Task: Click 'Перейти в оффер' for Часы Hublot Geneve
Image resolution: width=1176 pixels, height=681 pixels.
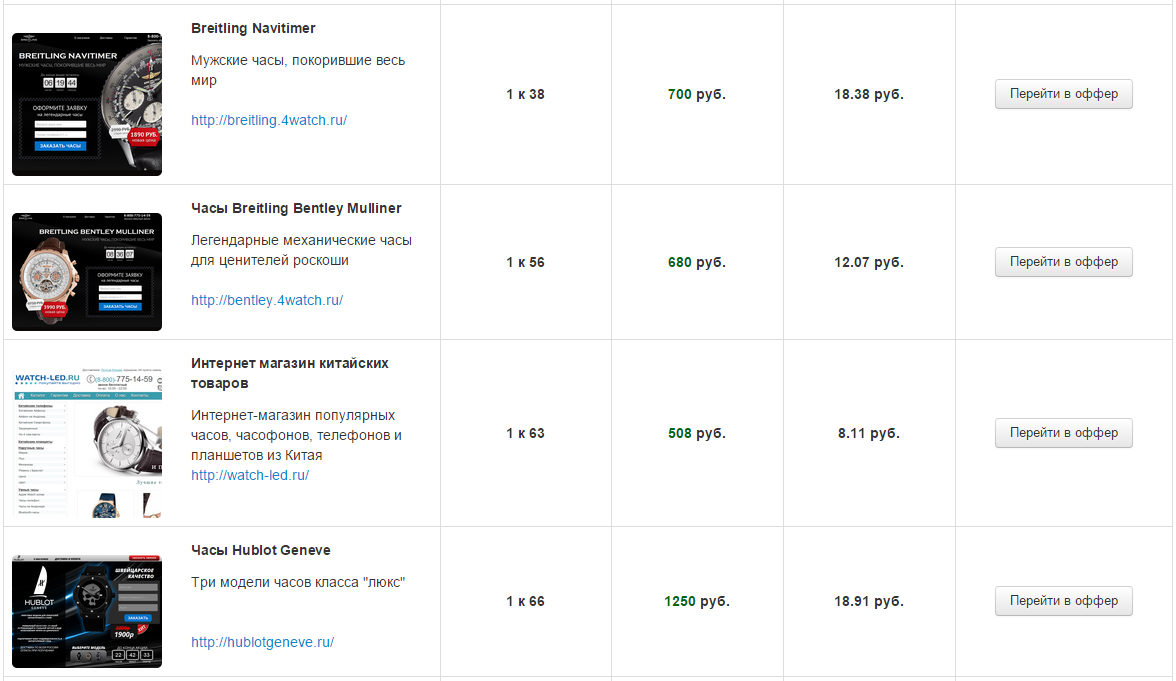Action: (1063, 601)
